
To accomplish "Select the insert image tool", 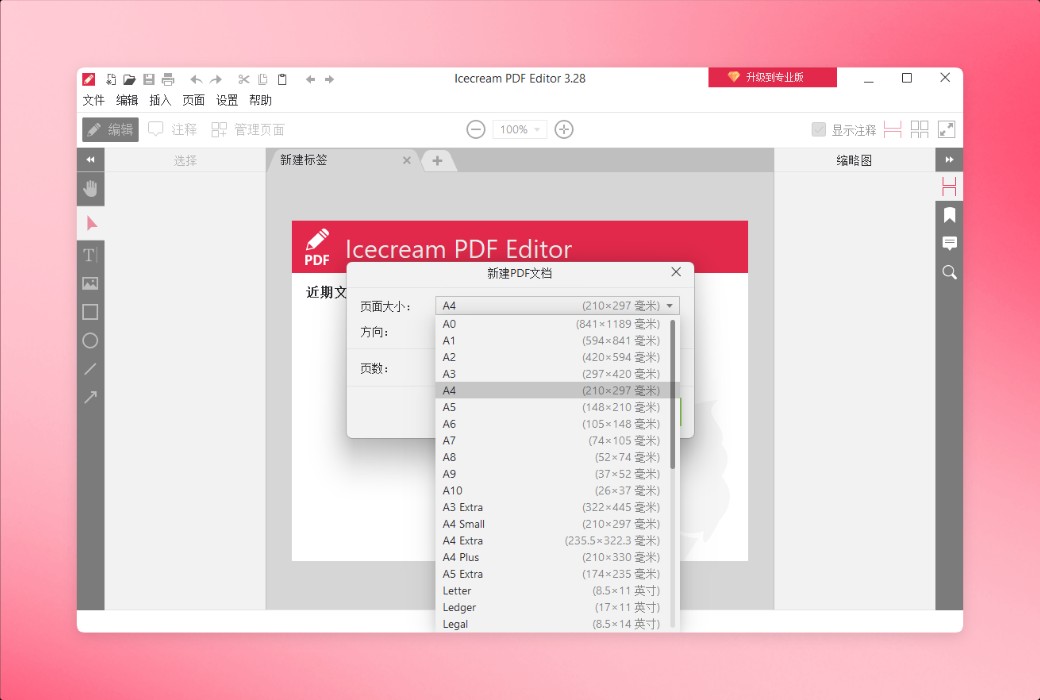I will pos(90,283).
